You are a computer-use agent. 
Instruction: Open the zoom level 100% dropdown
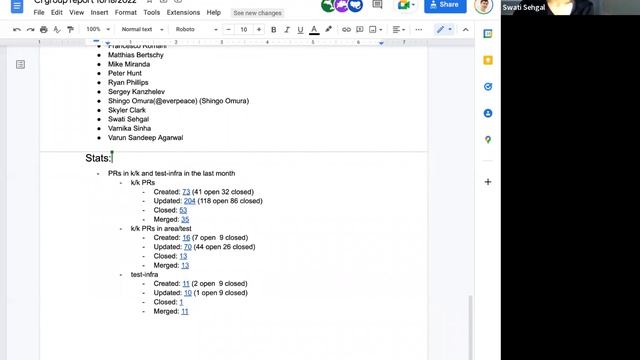tap(98, 29)
